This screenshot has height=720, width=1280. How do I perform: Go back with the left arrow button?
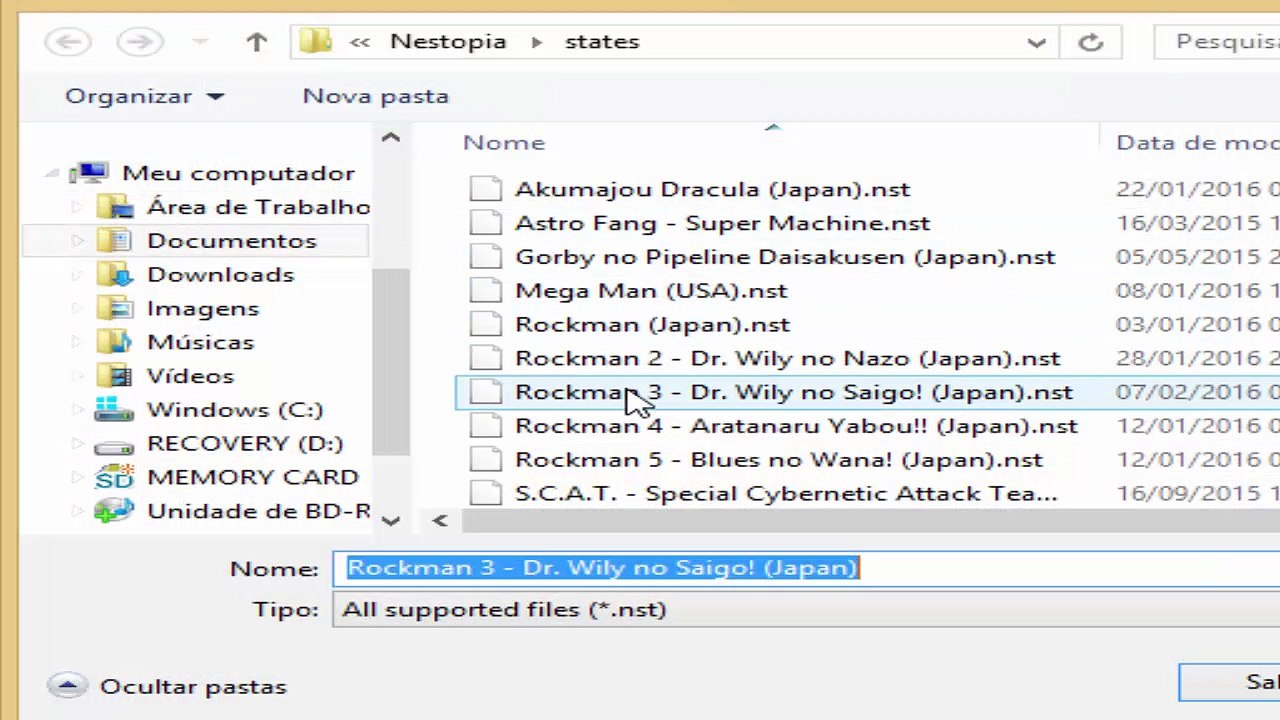pyautogui.click(x=68, y=42)
